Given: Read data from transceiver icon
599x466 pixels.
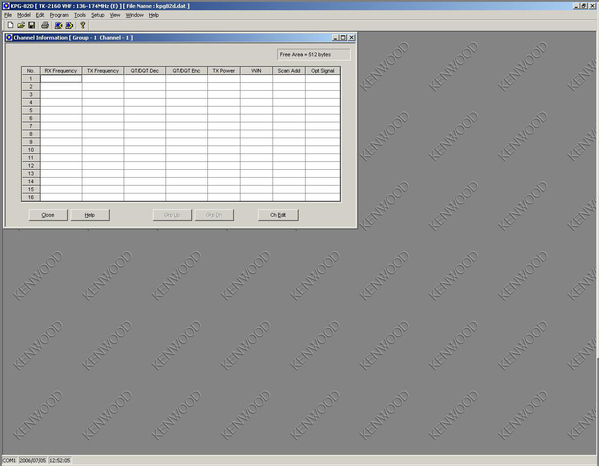Looking at the screenshot, I should 58,25.
